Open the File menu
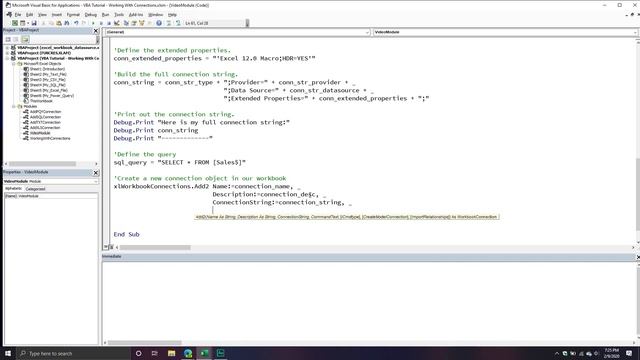This screenshot has width=640, height=360. pos(18,15)
